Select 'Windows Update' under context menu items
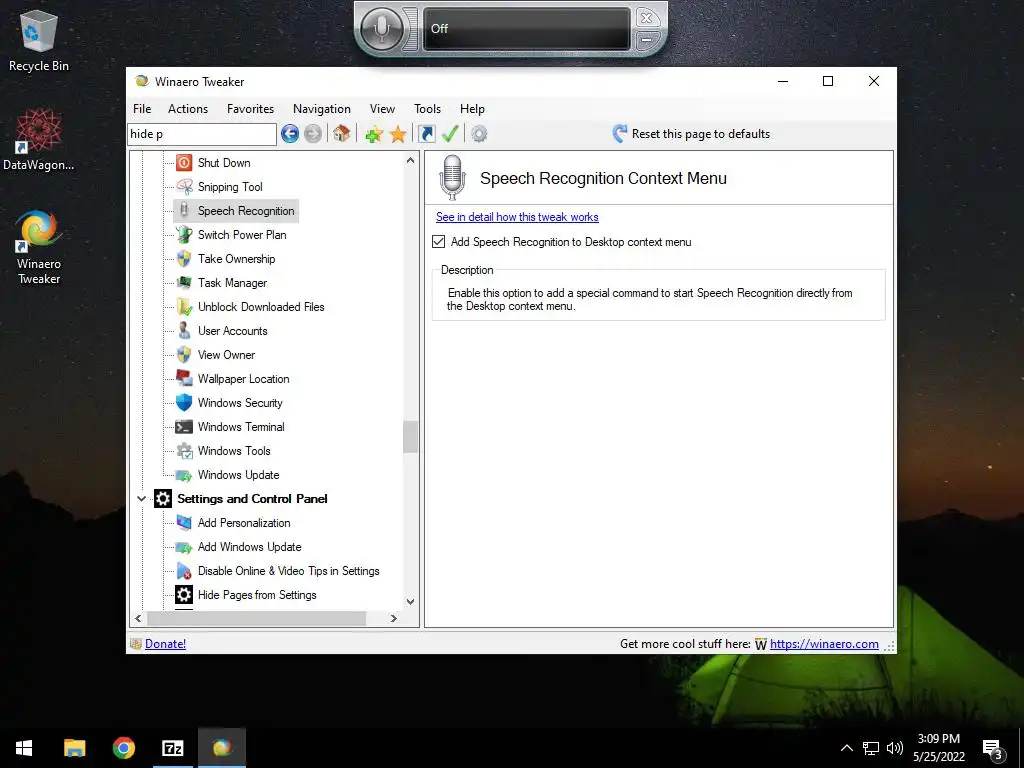Screen dimensions: 1024x768 pyautogui.click(x=238, y=475)
